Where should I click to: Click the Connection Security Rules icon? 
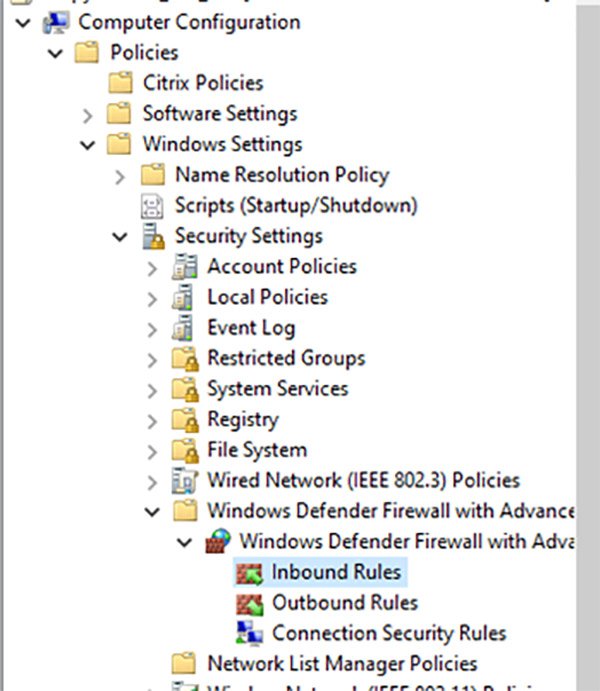click(247, 633)
